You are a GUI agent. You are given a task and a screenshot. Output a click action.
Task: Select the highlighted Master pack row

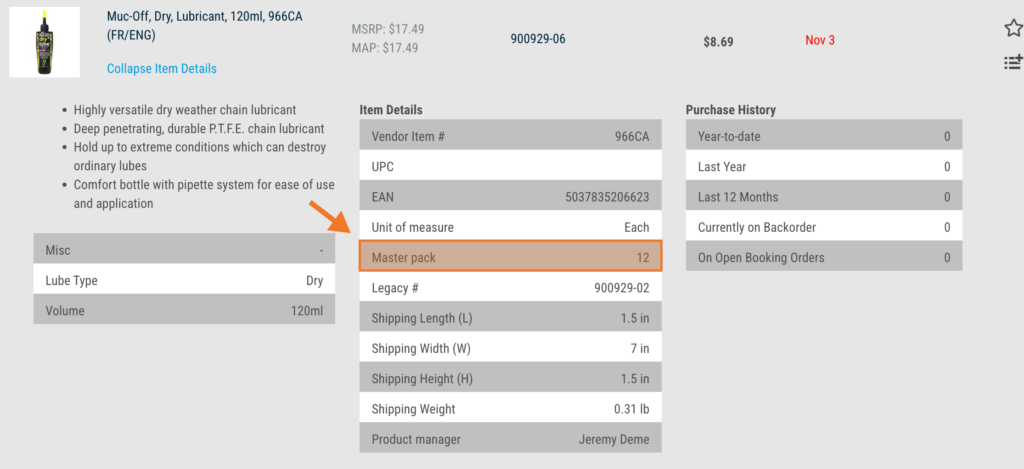510,257
